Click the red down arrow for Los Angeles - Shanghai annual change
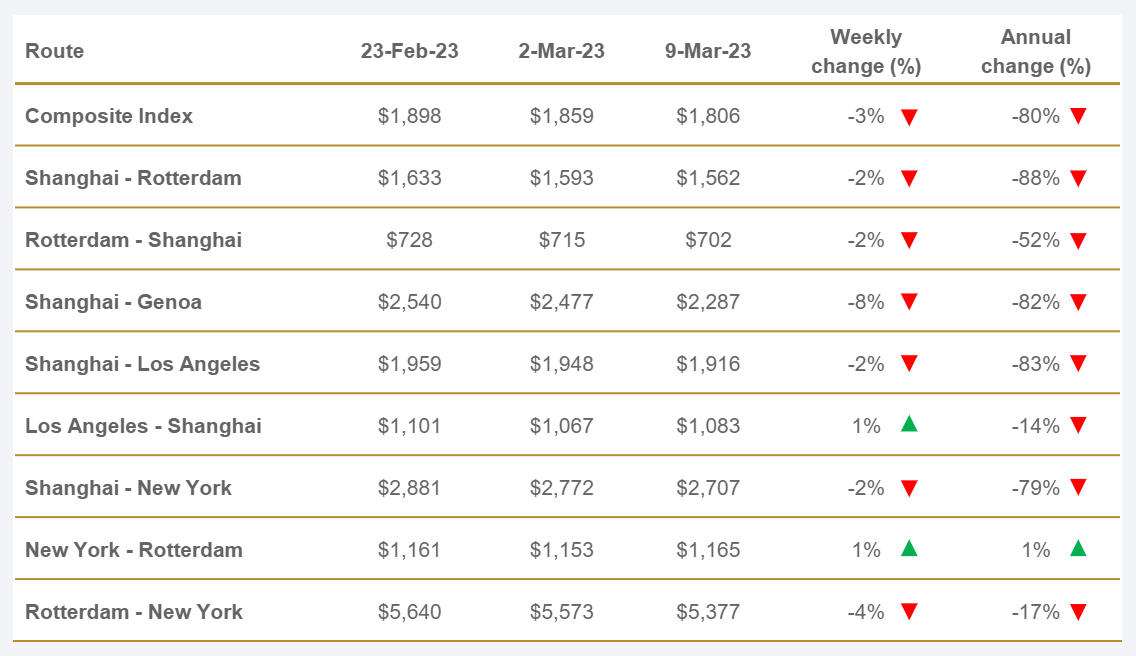The width and height of the screenshot is (1136, 656). [1078, 427]
